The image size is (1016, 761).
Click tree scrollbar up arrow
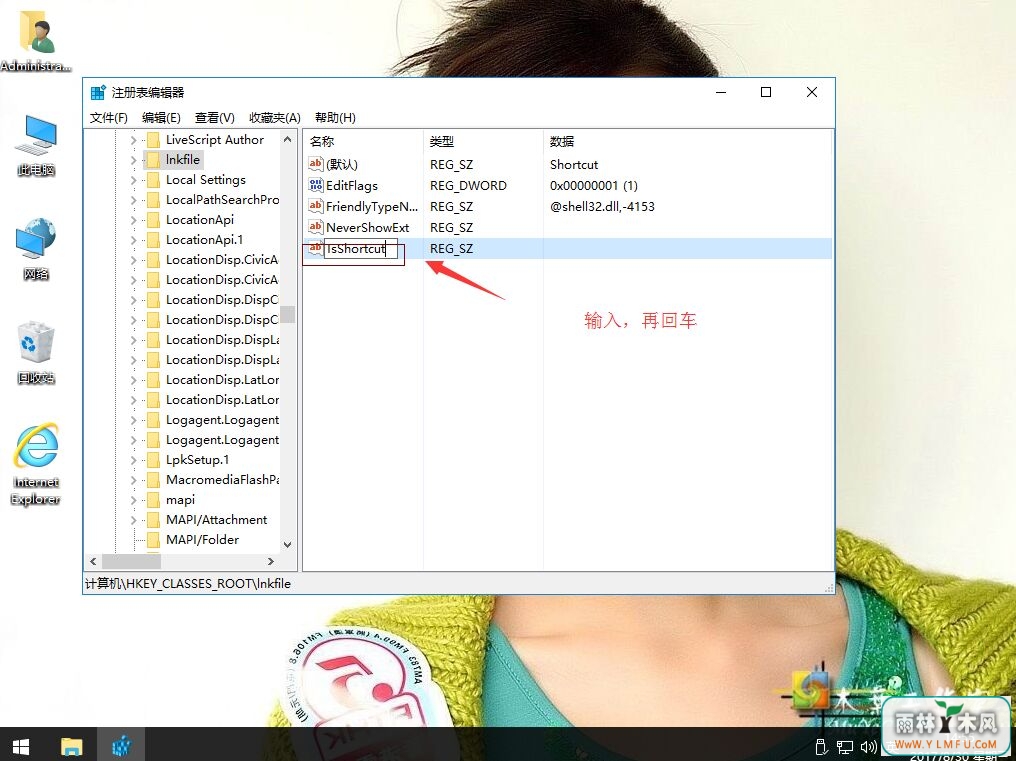coord(288,139)
